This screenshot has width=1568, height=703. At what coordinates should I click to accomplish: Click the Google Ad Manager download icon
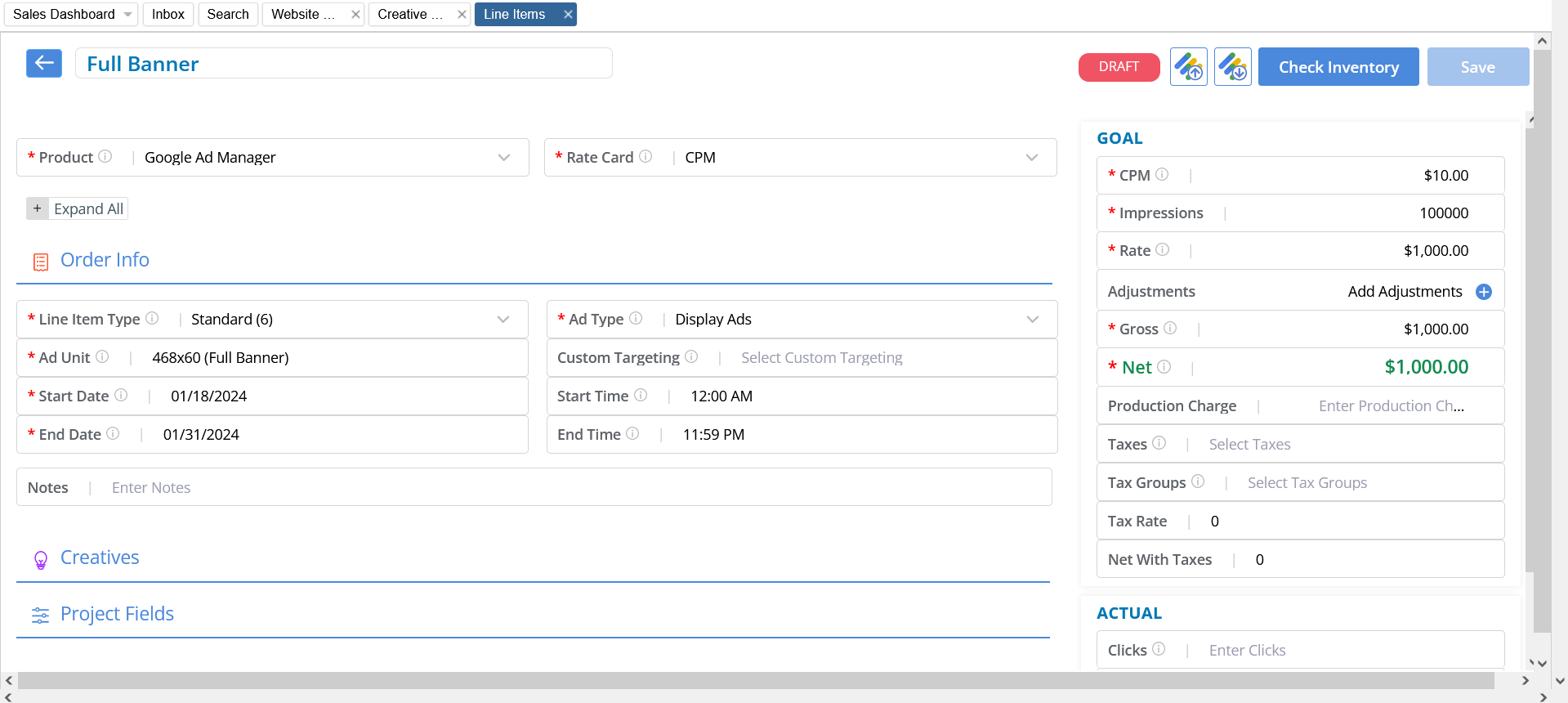point(1232,66)
